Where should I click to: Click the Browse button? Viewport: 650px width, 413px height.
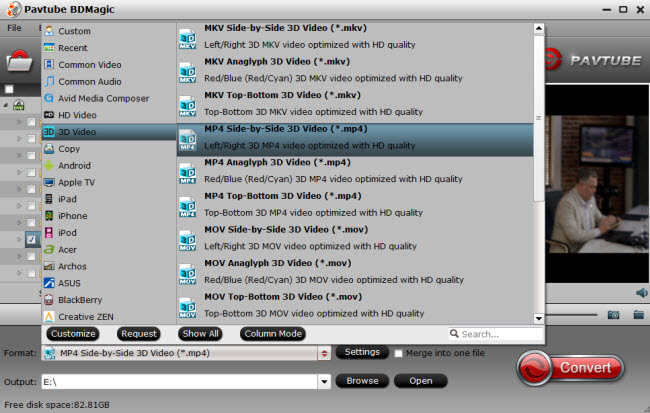(362, 381)
